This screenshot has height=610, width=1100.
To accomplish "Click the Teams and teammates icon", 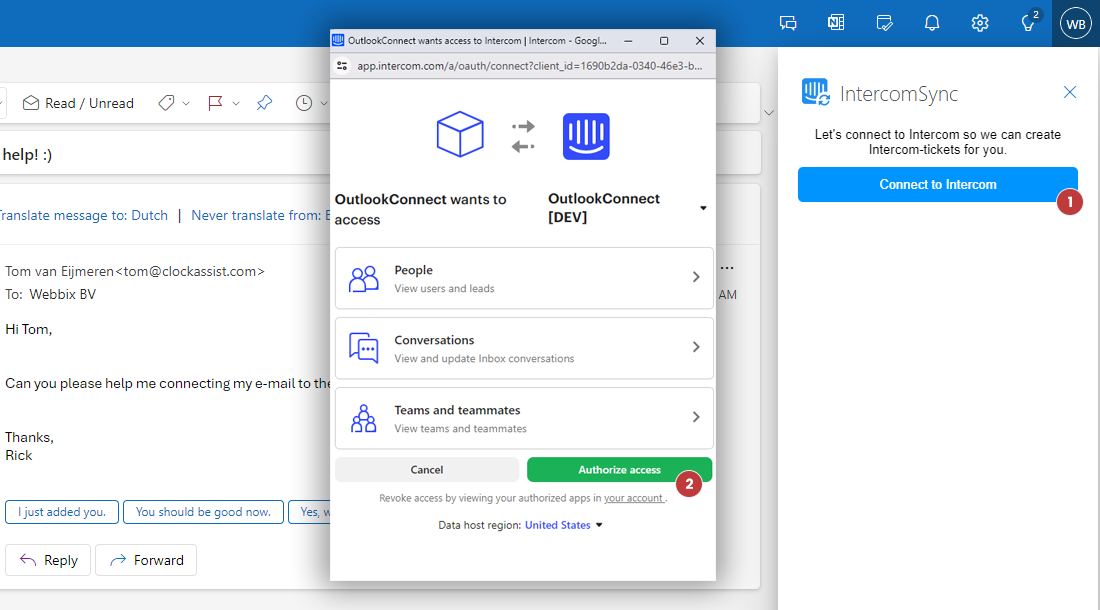I will [363, 419].
